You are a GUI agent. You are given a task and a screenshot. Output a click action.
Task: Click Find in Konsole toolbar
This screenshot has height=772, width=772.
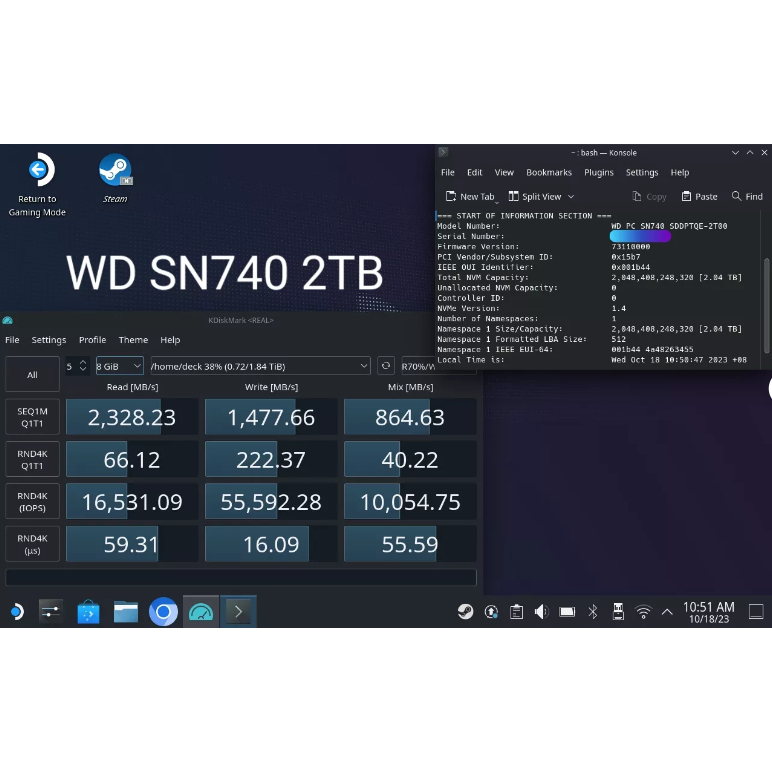tap(747, 196)
